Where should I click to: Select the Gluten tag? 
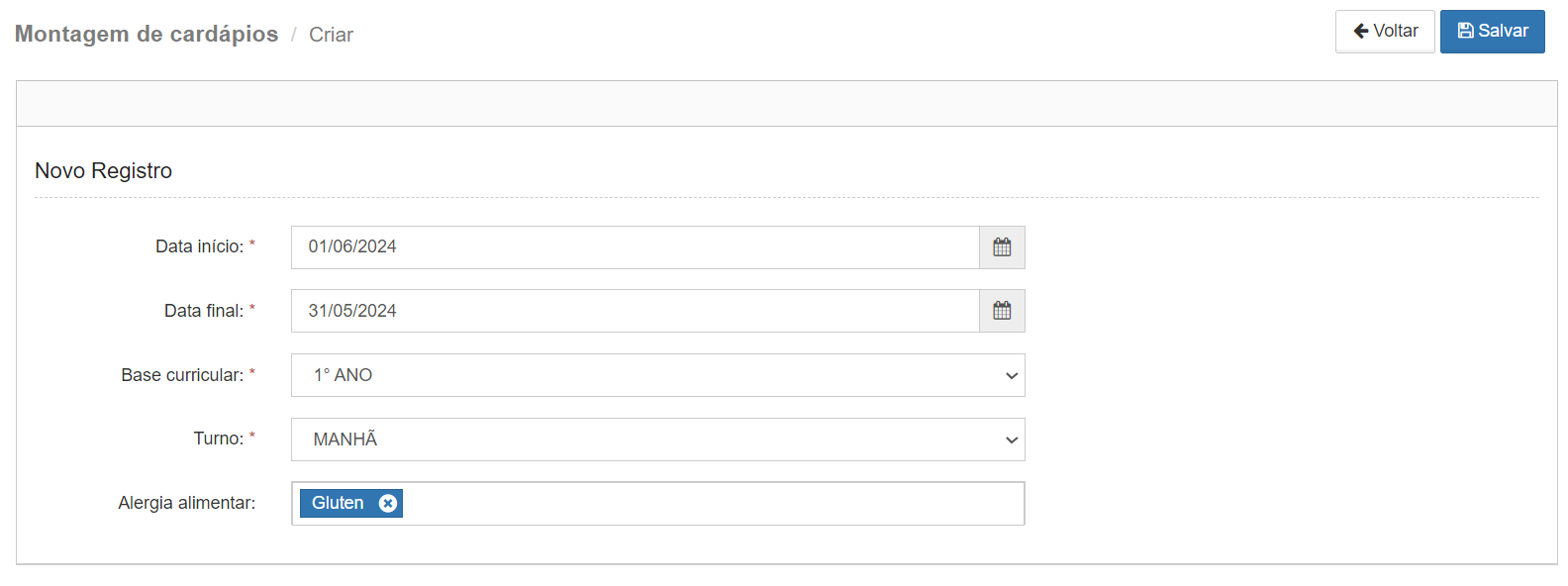pos(338,503)
